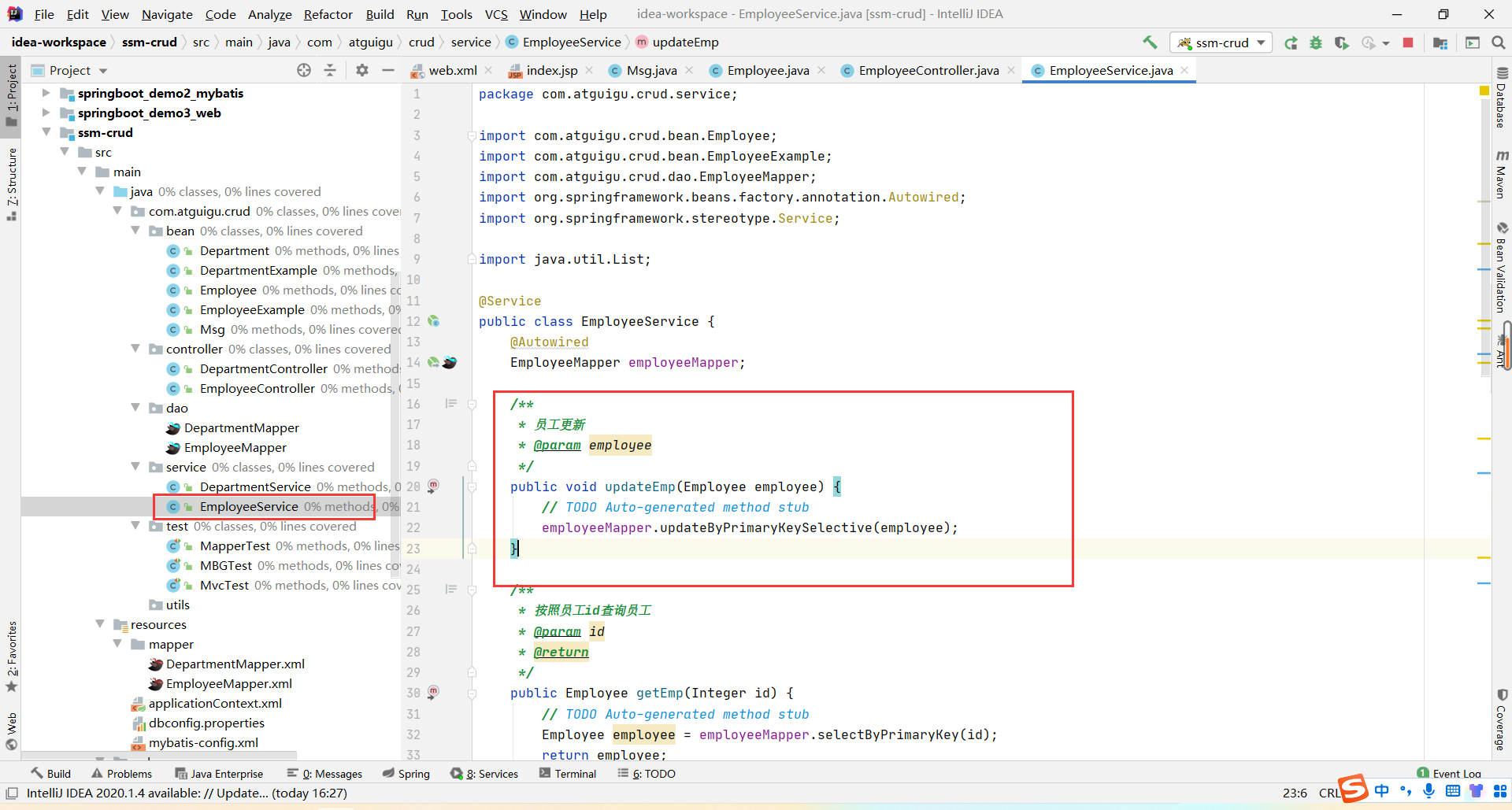Select DepartmentController in the project tree
The height and width of the screenshot is (810, 1512).
263,368
